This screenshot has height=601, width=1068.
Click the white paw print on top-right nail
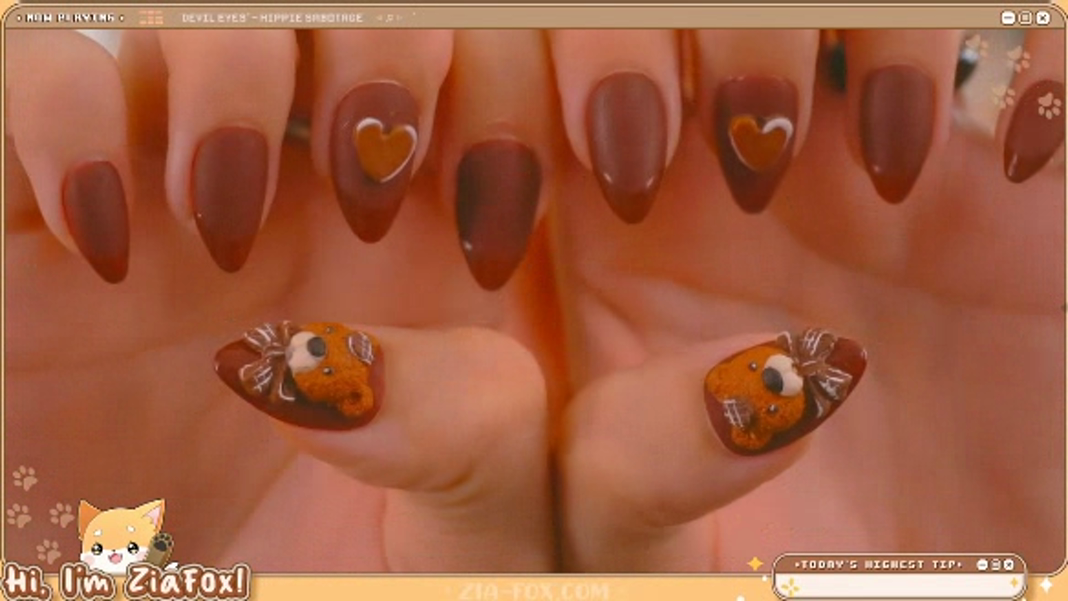click(x=1048, y=106)
